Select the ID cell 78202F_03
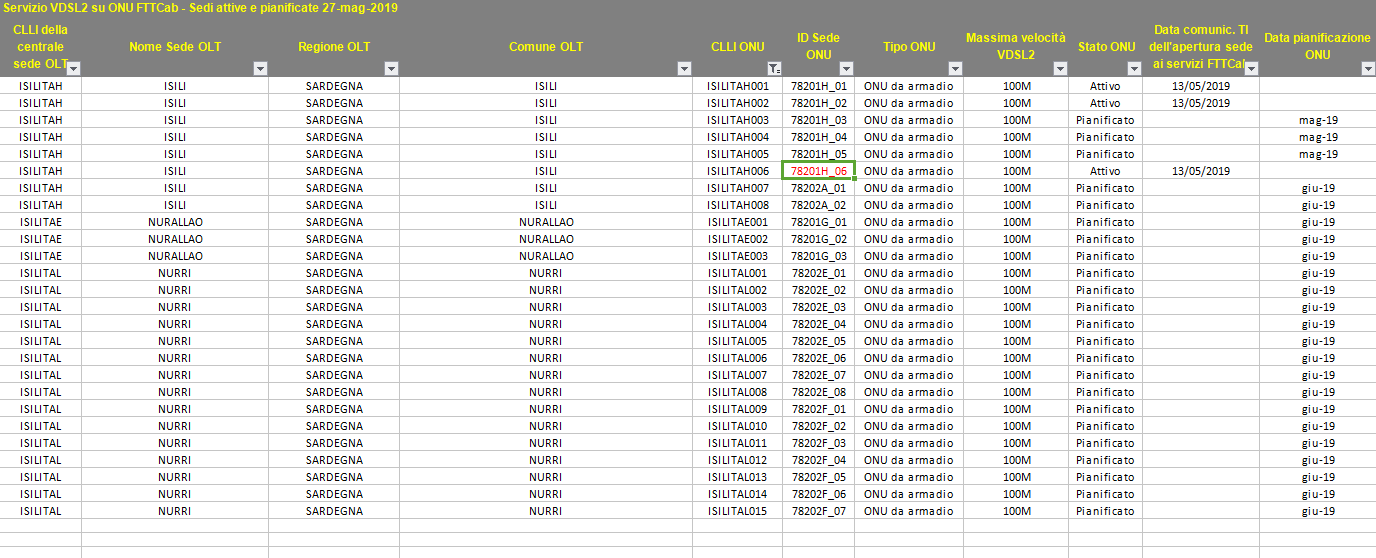Image resolution: width=1376 pixels, height=558 pixels. [x=819, y=443]
